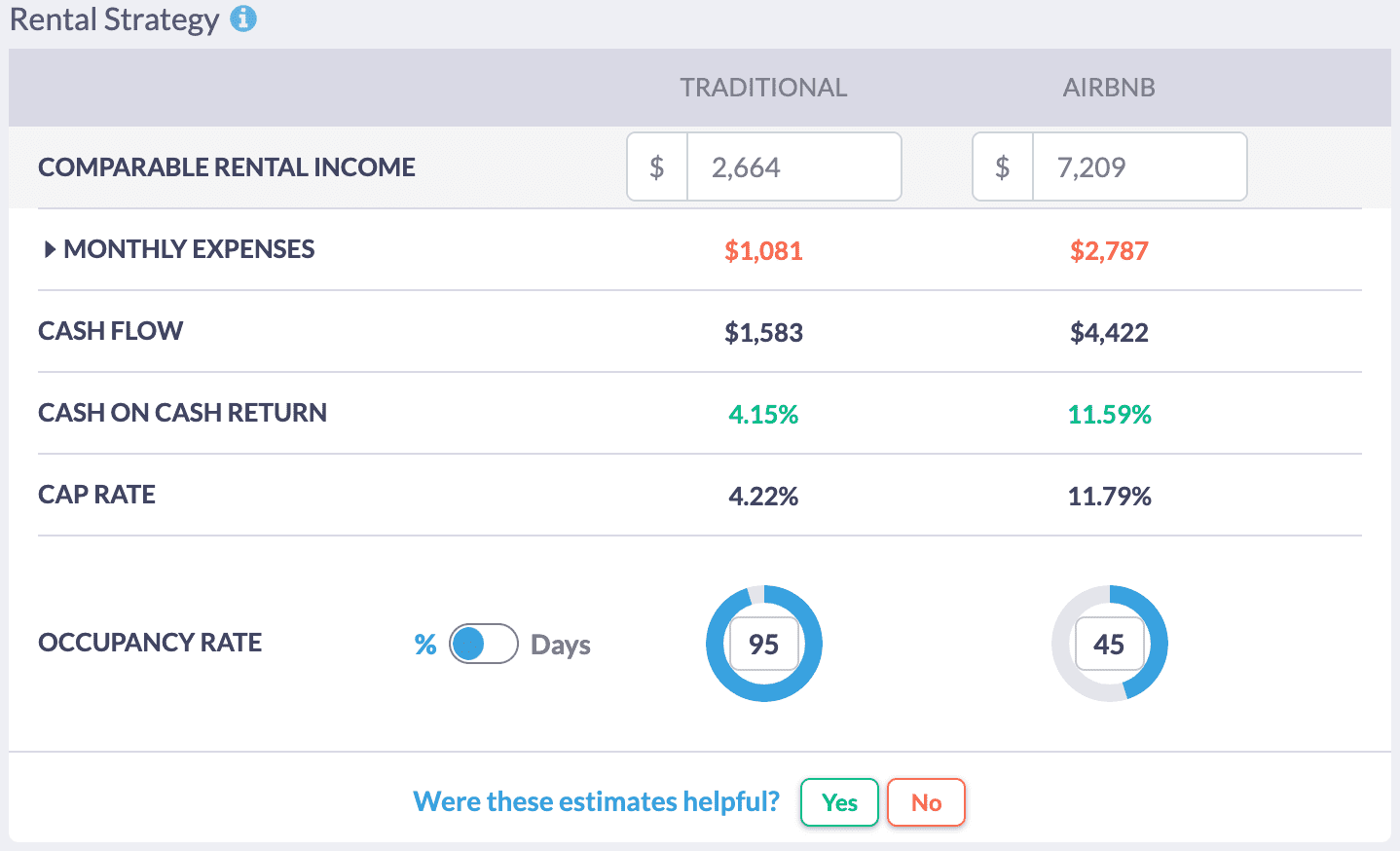Edit the Traditional rental income field
Viewport: 1400px width, 851px height.
[x=793, y=166]
